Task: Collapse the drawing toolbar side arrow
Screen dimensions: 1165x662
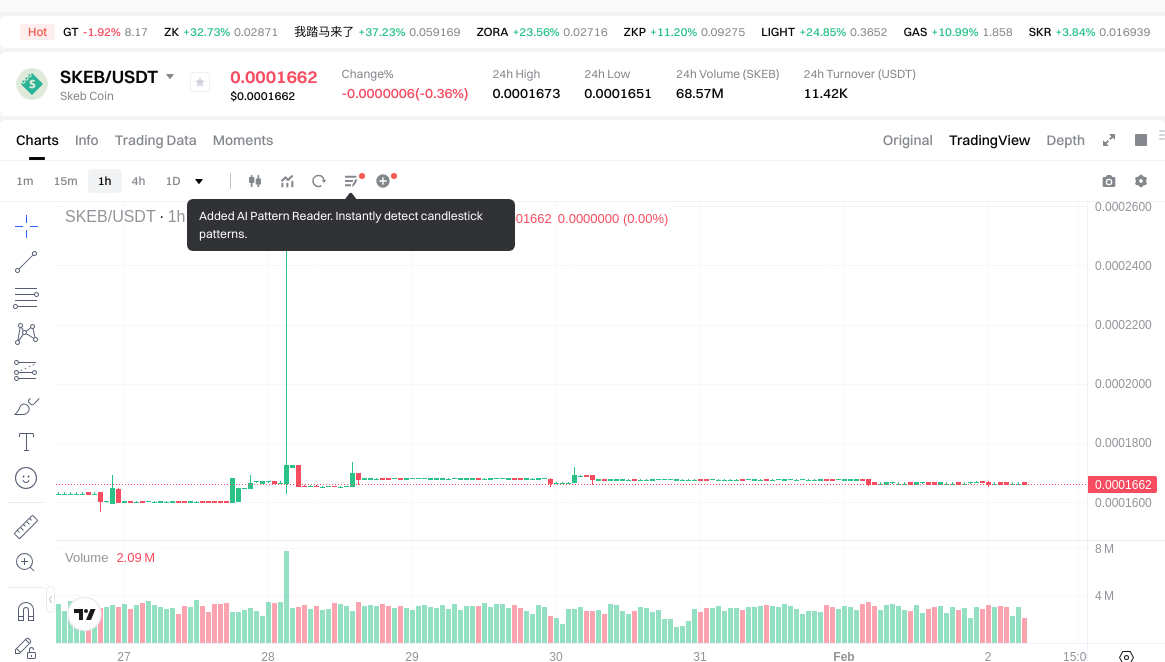Action: click(50, 598)
